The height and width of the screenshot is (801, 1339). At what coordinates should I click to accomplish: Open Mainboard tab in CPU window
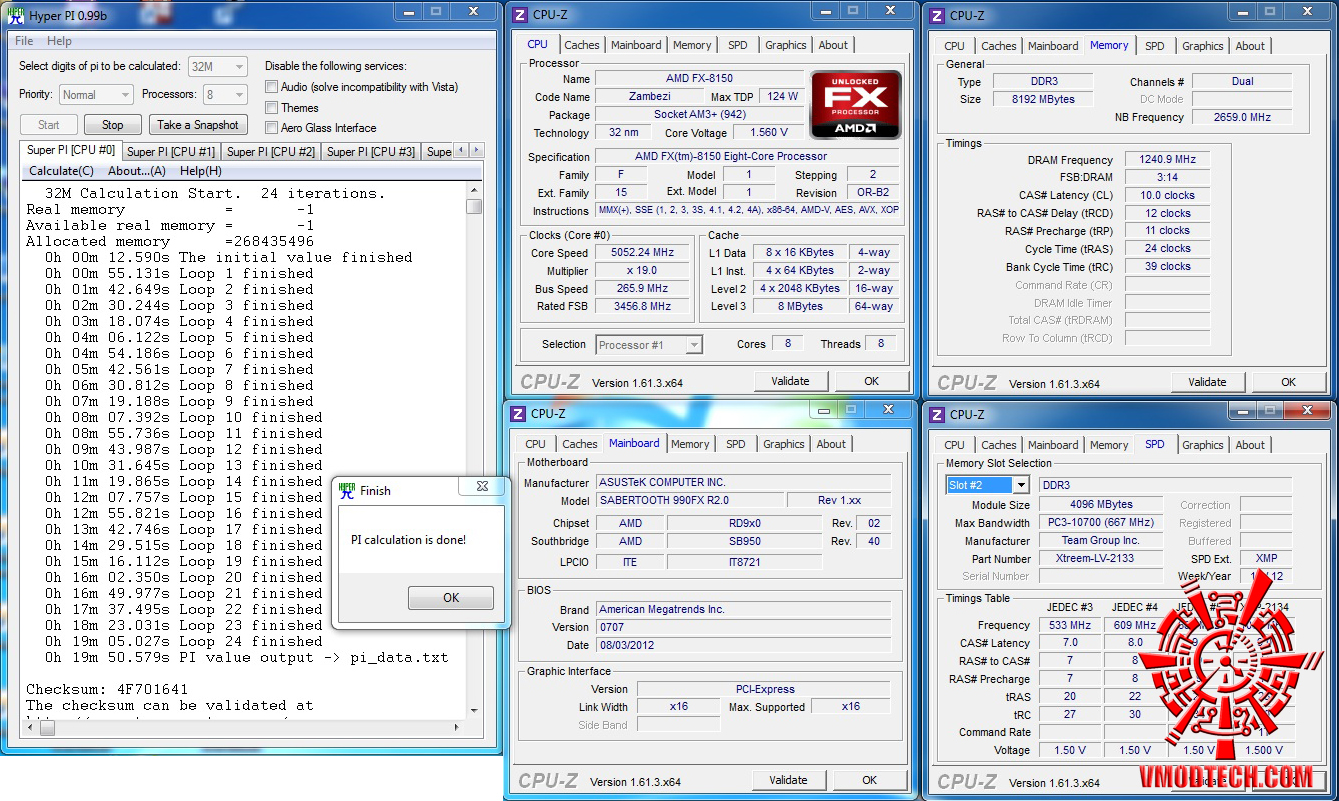coord(636,45)
